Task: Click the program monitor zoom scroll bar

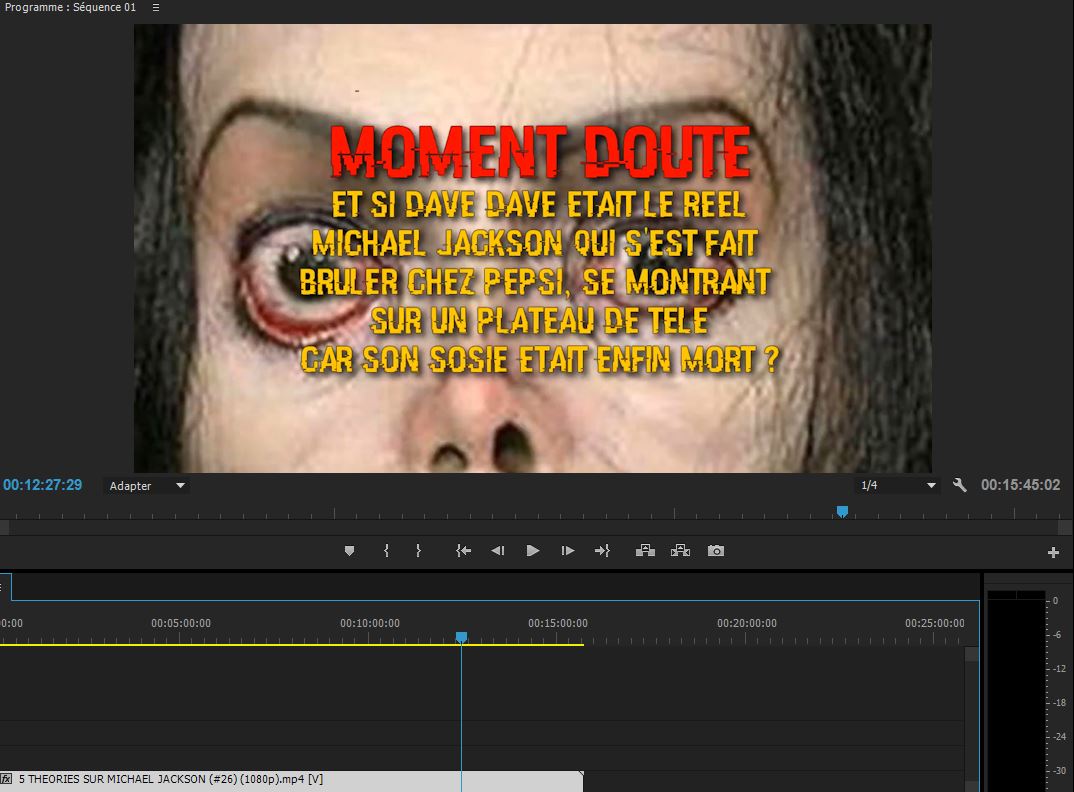Action: pyautogui.click(x=536, y=528)
